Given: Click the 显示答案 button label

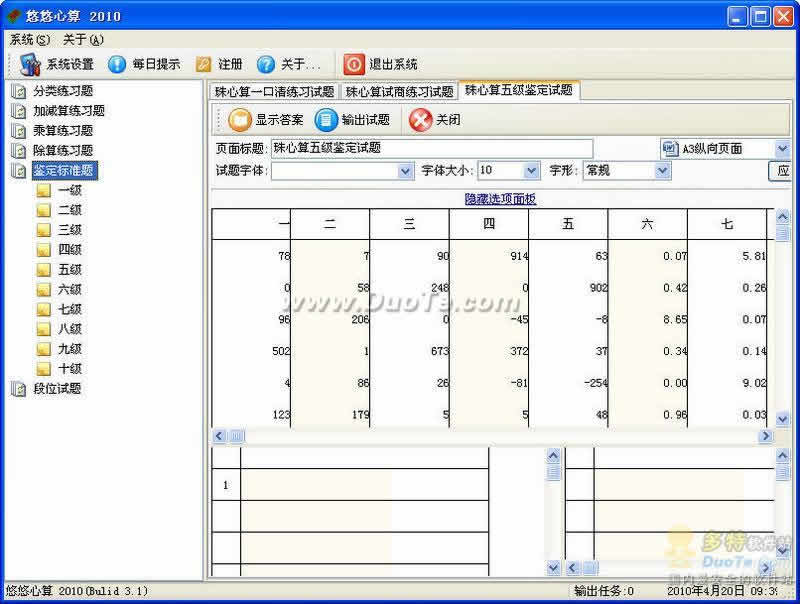Looking at the screenshot, I should coord(279,120).
